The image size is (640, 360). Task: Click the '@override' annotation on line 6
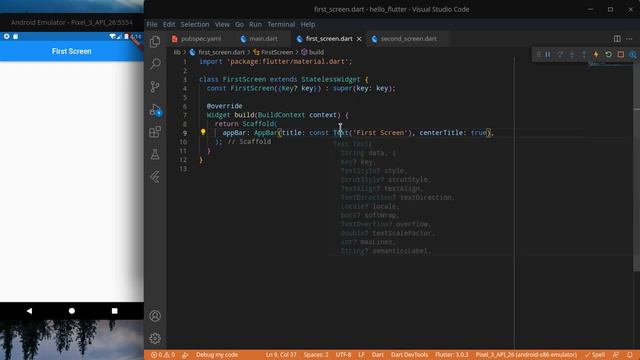(x=224, y=106)
